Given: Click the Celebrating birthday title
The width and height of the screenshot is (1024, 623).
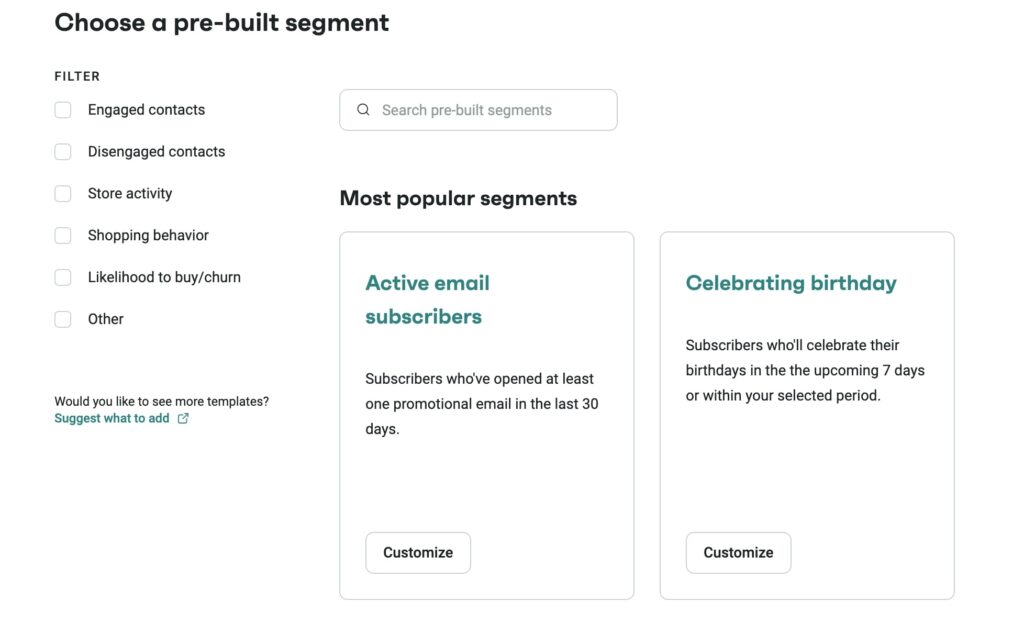Looking at the screenshot, I should pos(791,282).
